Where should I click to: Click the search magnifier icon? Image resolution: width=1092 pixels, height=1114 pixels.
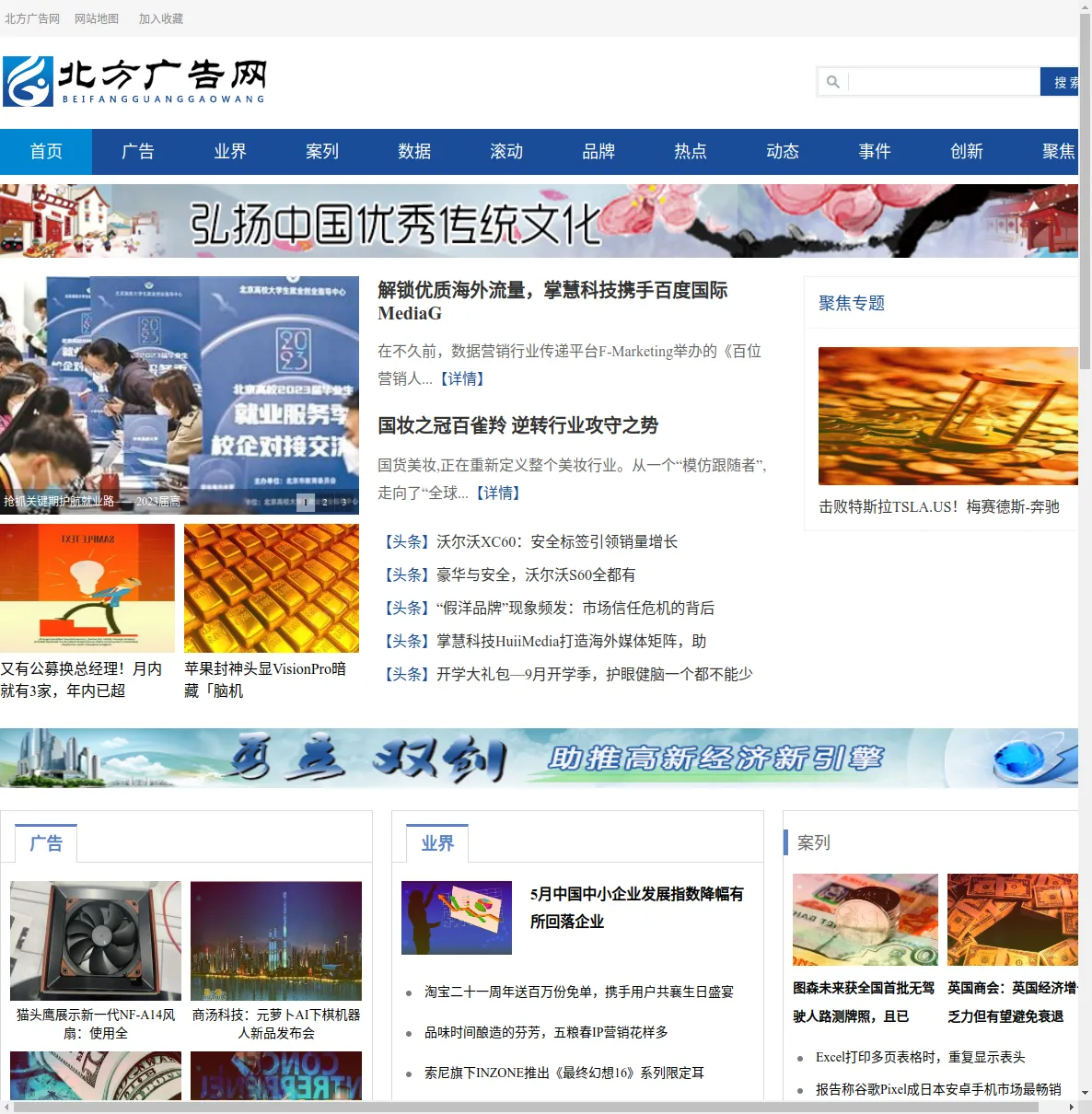(x=833, y=82)
